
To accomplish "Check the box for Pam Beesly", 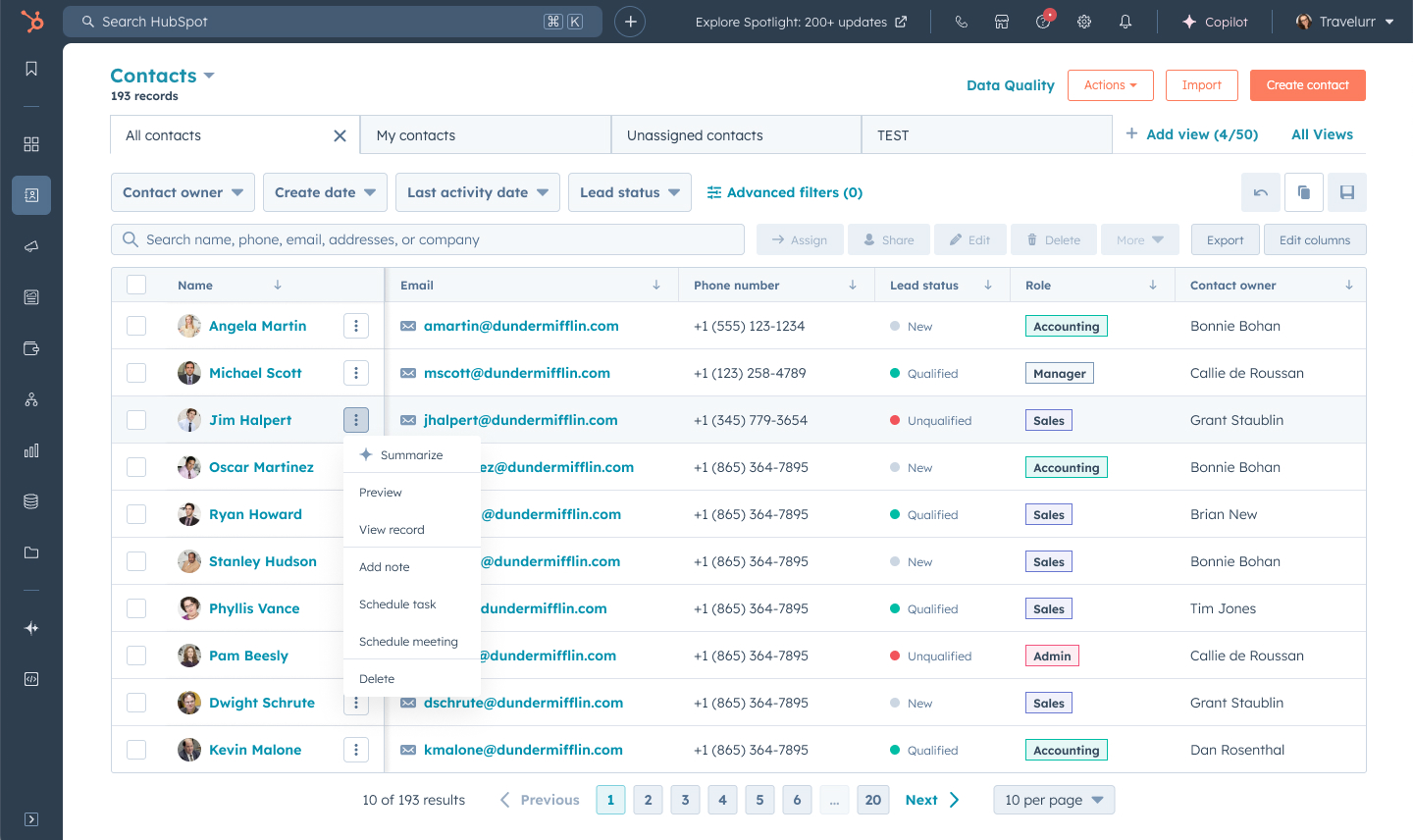I will 136,656.
